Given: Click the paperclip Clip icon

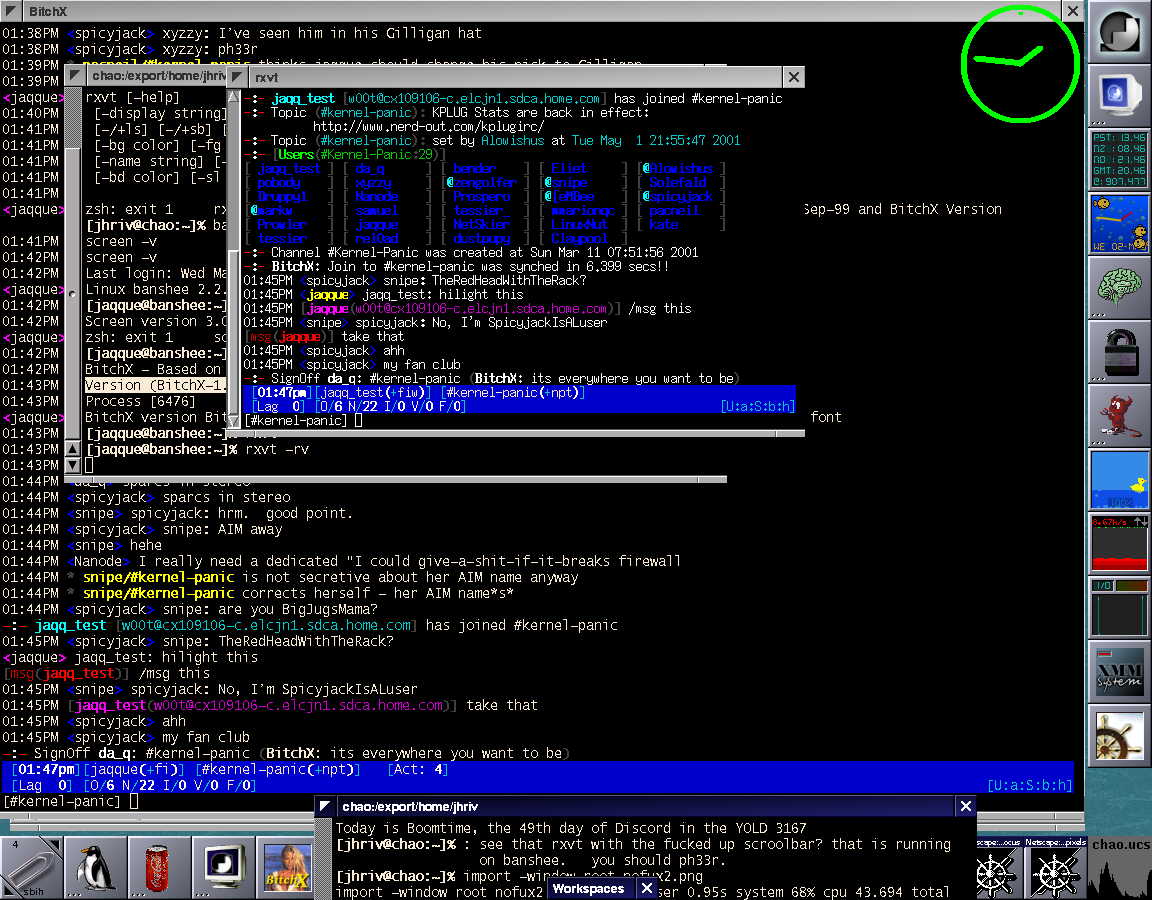Looking at the screenshot, I should 31,868.
